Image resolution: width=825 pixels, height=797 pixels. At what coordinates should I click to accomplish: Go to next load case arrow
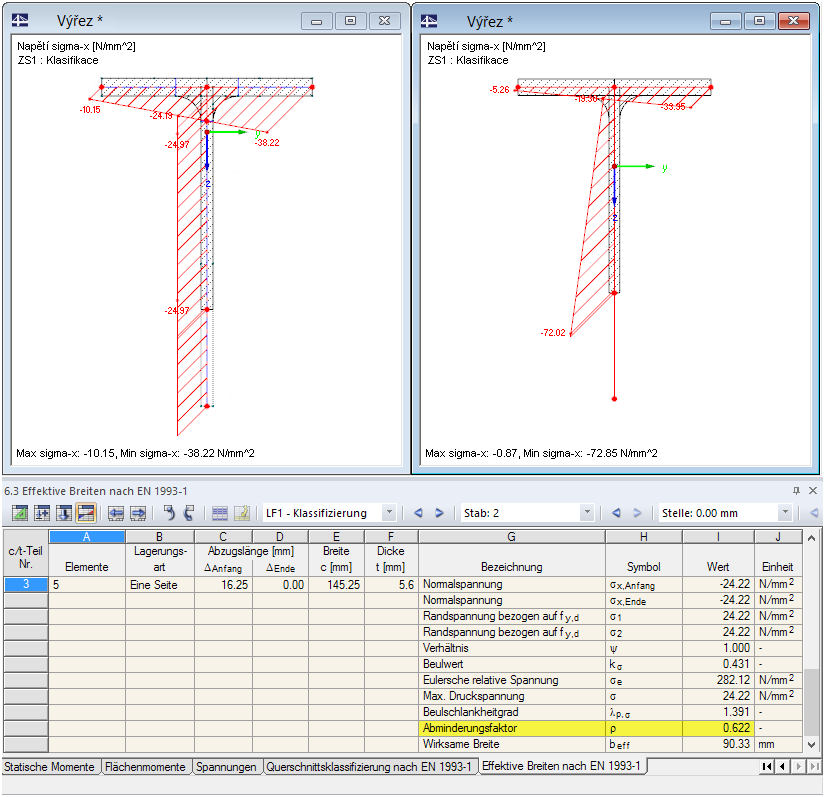click(x=439, y=512)
